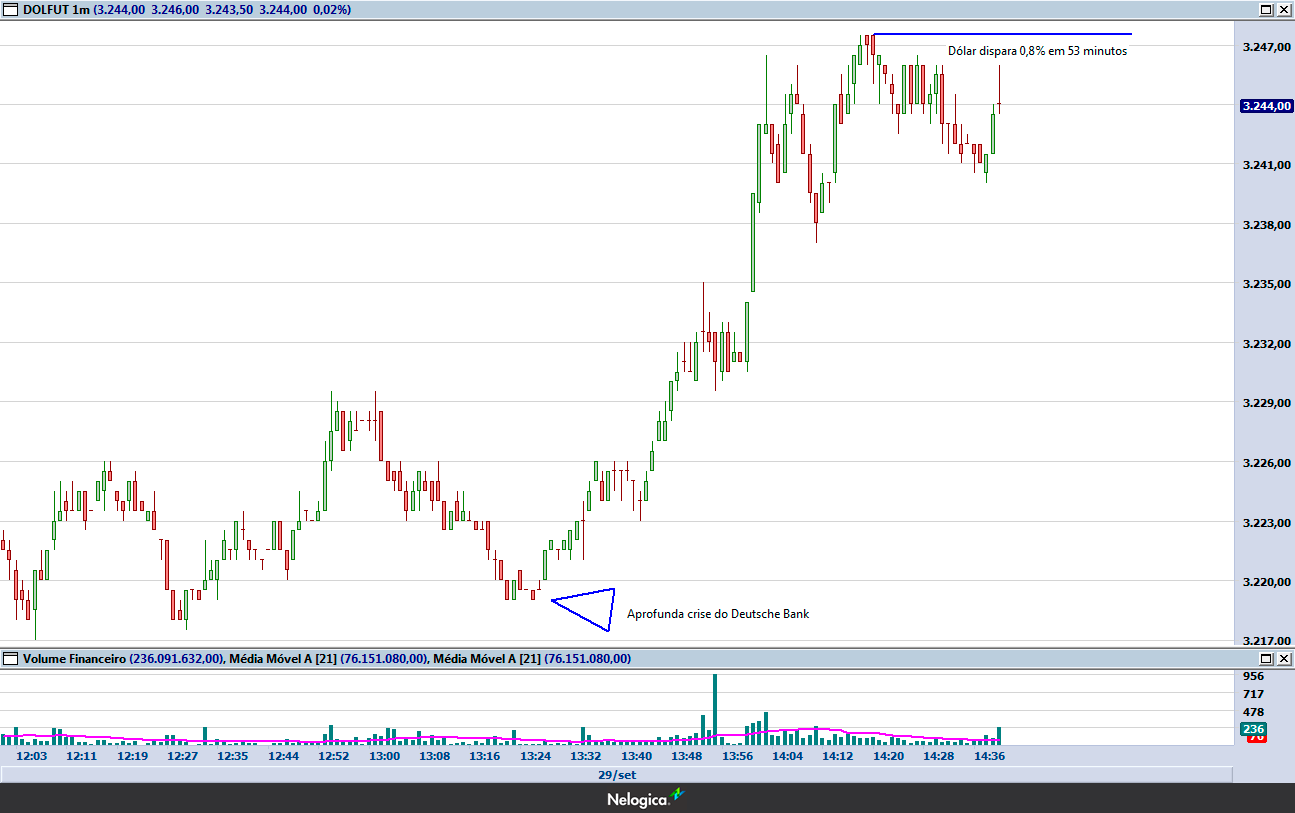Select the blue horizontal line at top

(x=1000, y=34)
